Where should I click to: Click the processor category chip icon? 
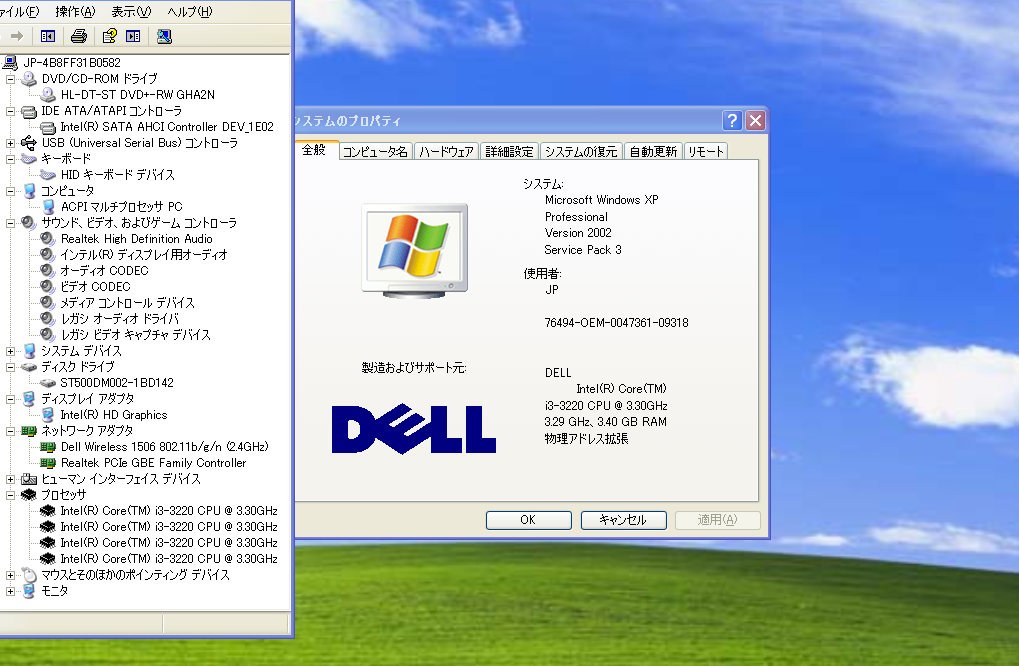29,494
